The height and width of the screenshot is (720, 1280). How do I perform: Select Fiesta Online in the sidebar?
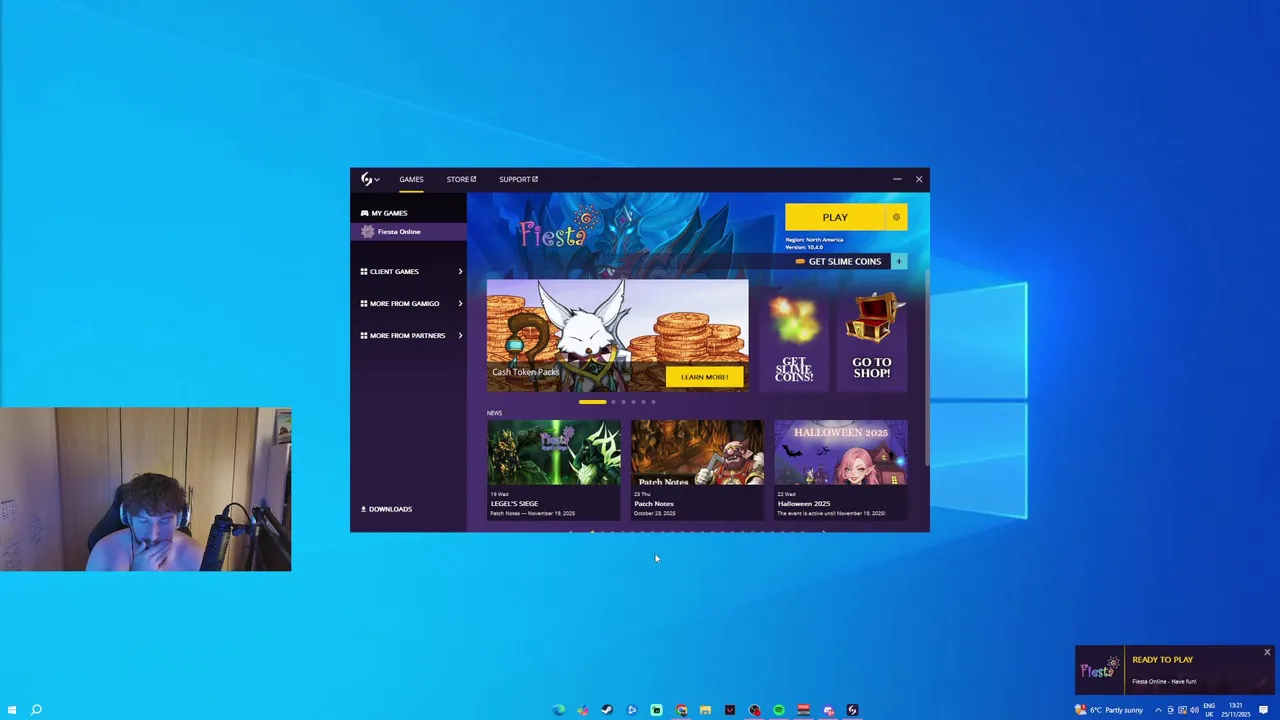[408, 231]
